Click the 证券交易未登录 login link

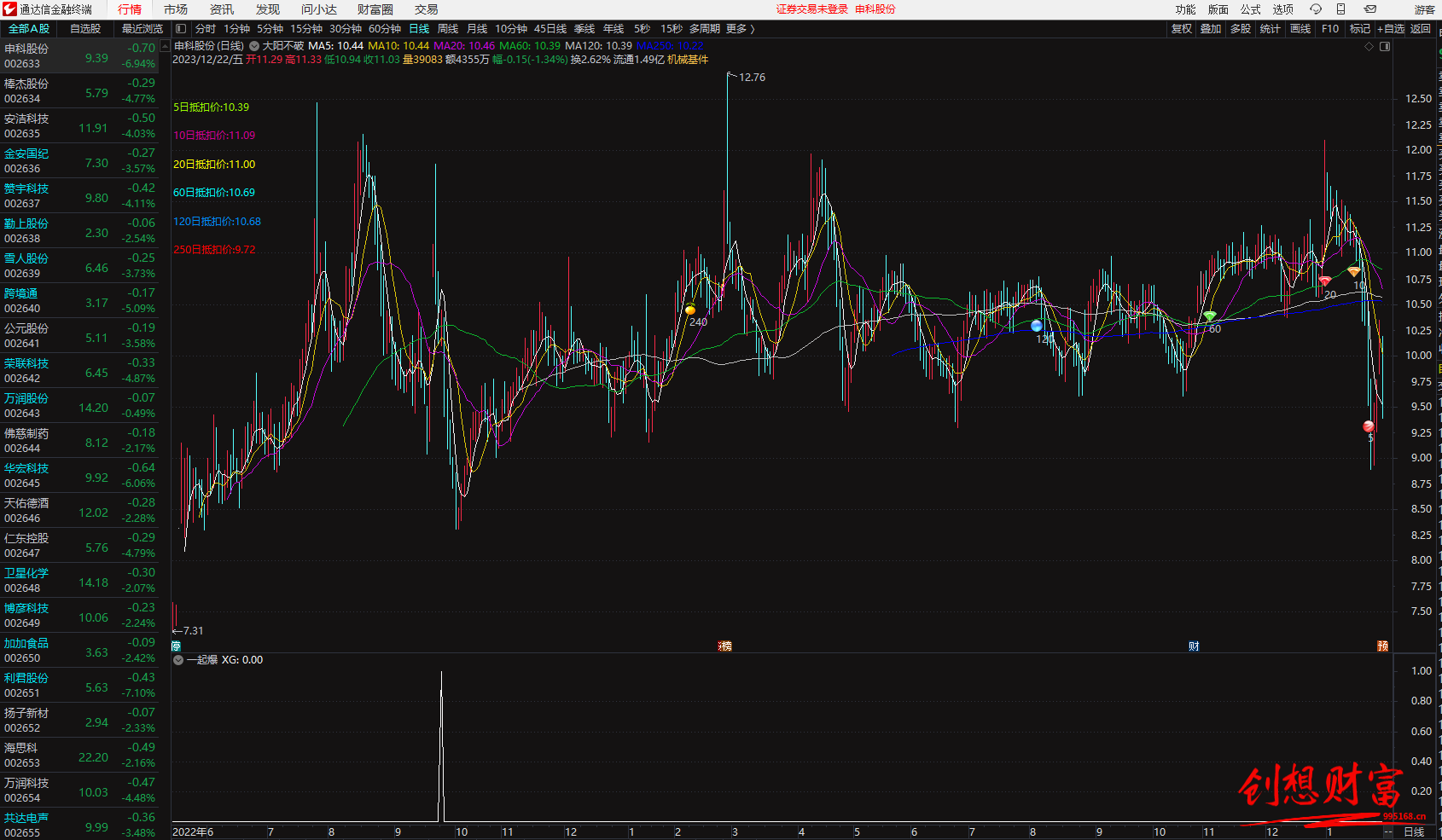click(811, 9)
